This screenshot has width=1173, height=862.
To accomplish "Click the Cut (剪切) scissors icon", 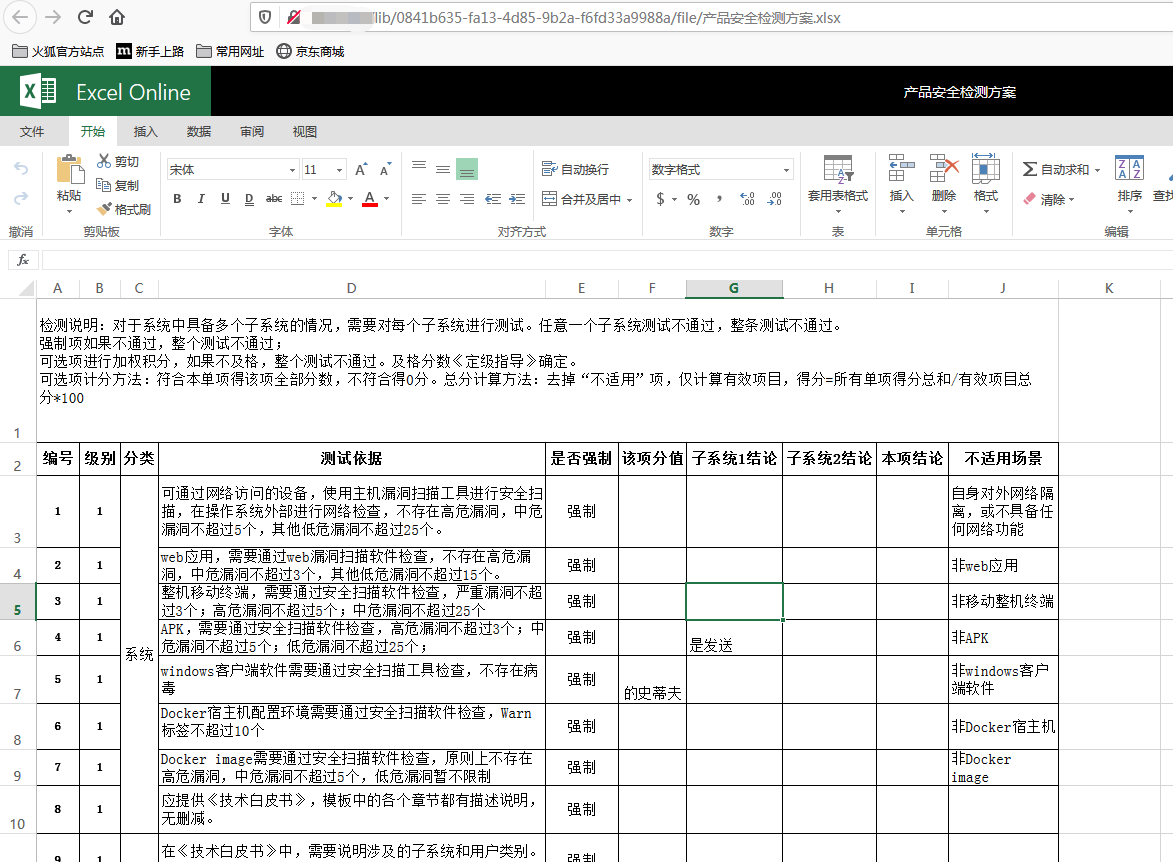I will pyautogui.click(x=104, y=161).
